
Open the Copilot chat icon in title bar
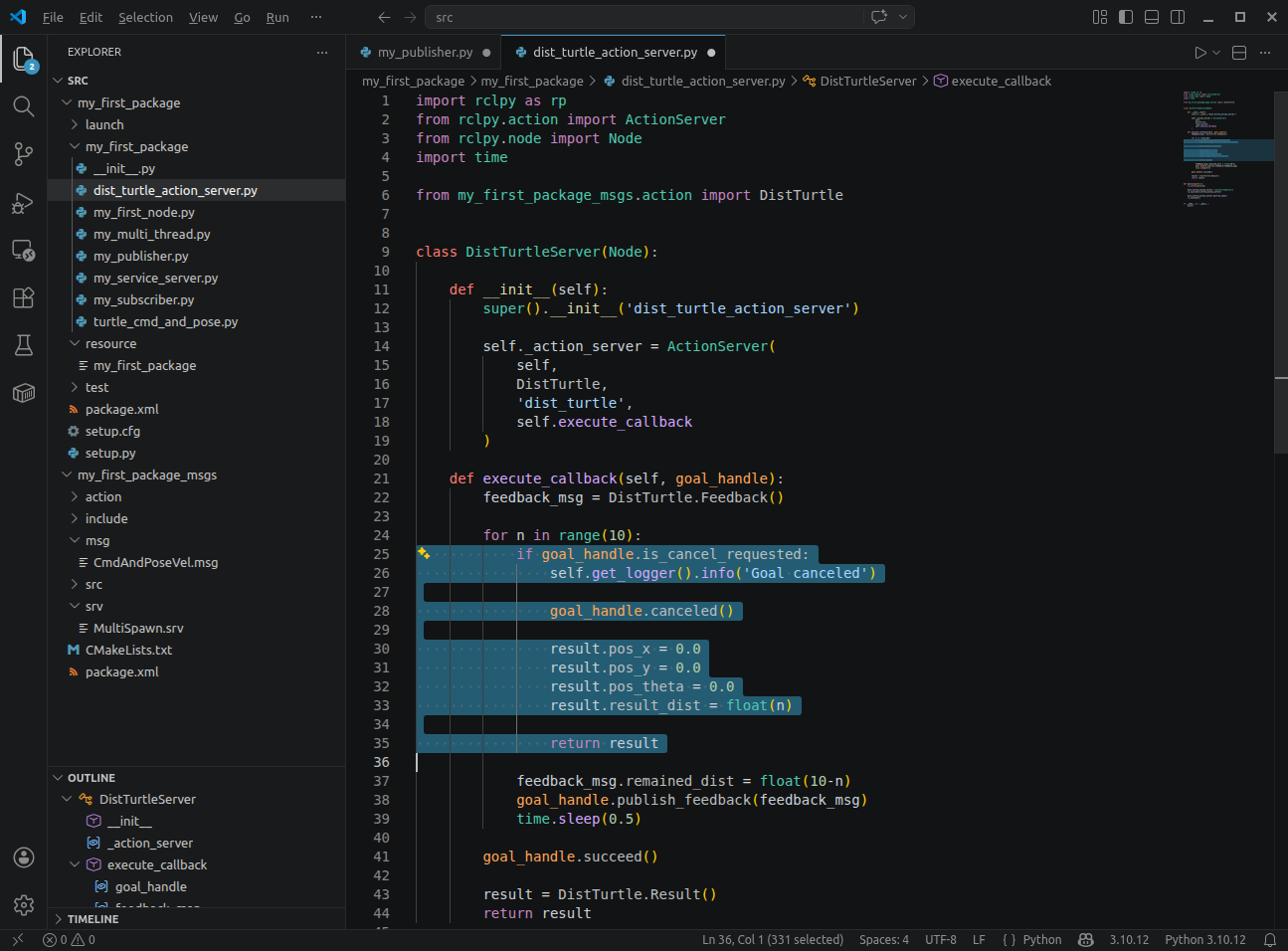coord(879,17)
